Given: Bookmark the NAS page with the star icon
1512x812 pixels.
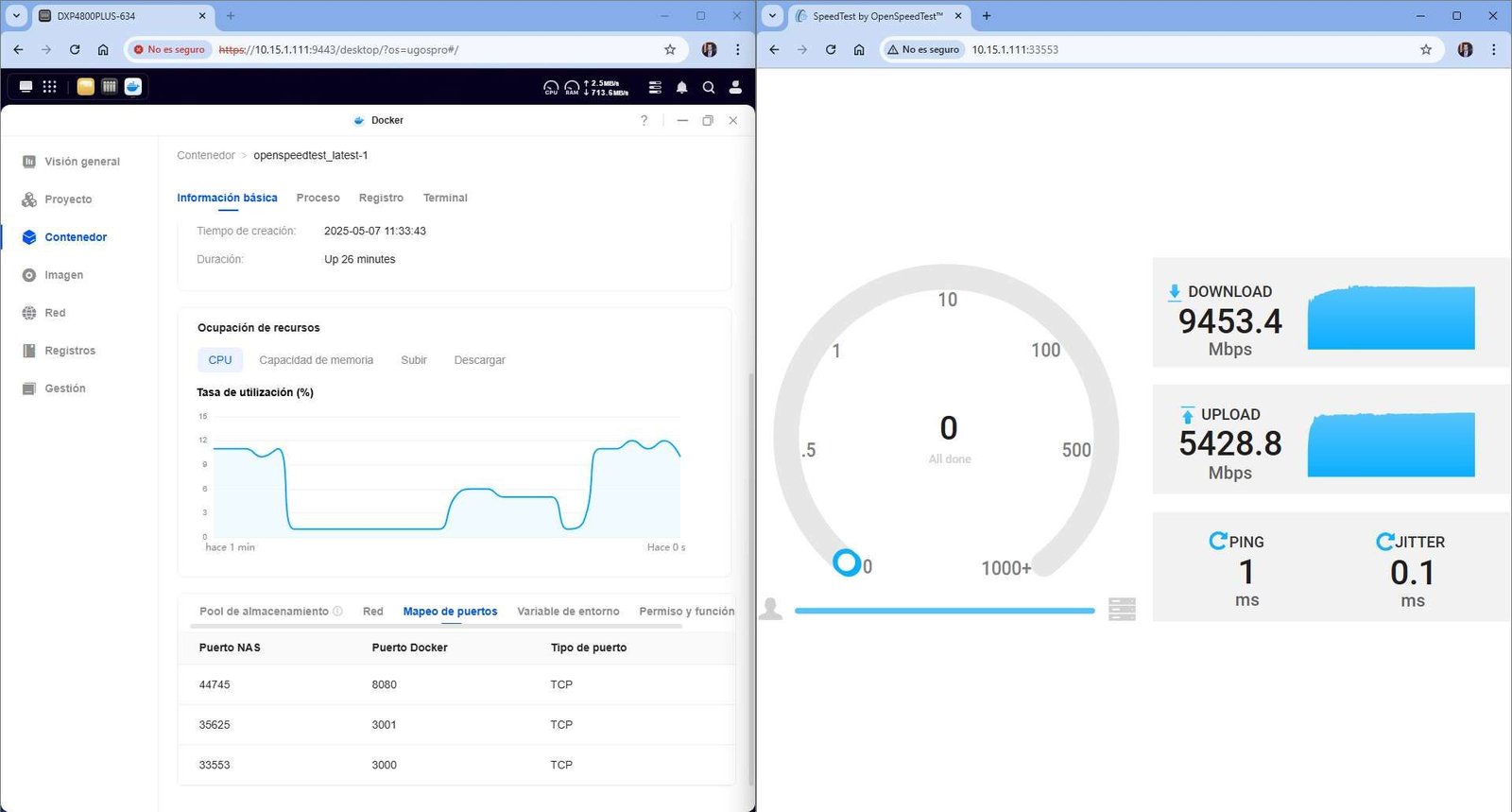Looking at the screenshot, I should click(x=670, y=49).
